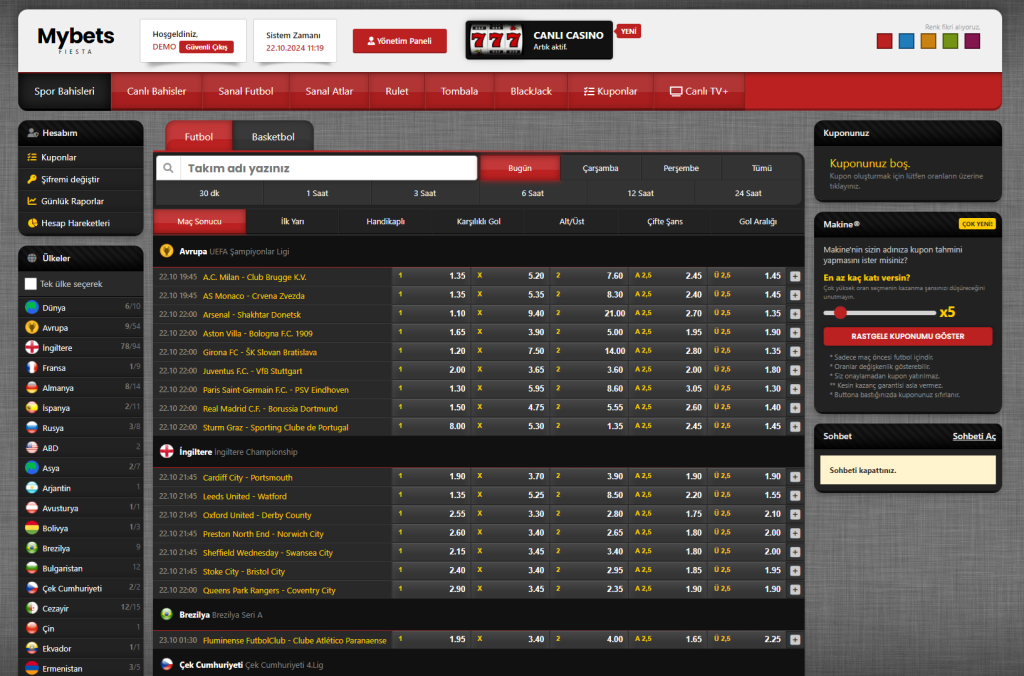Viewport: 1024px width, 676px height.
Task: Click the Günlük Raporlar chart icon
Action: (x=32, y=201)
